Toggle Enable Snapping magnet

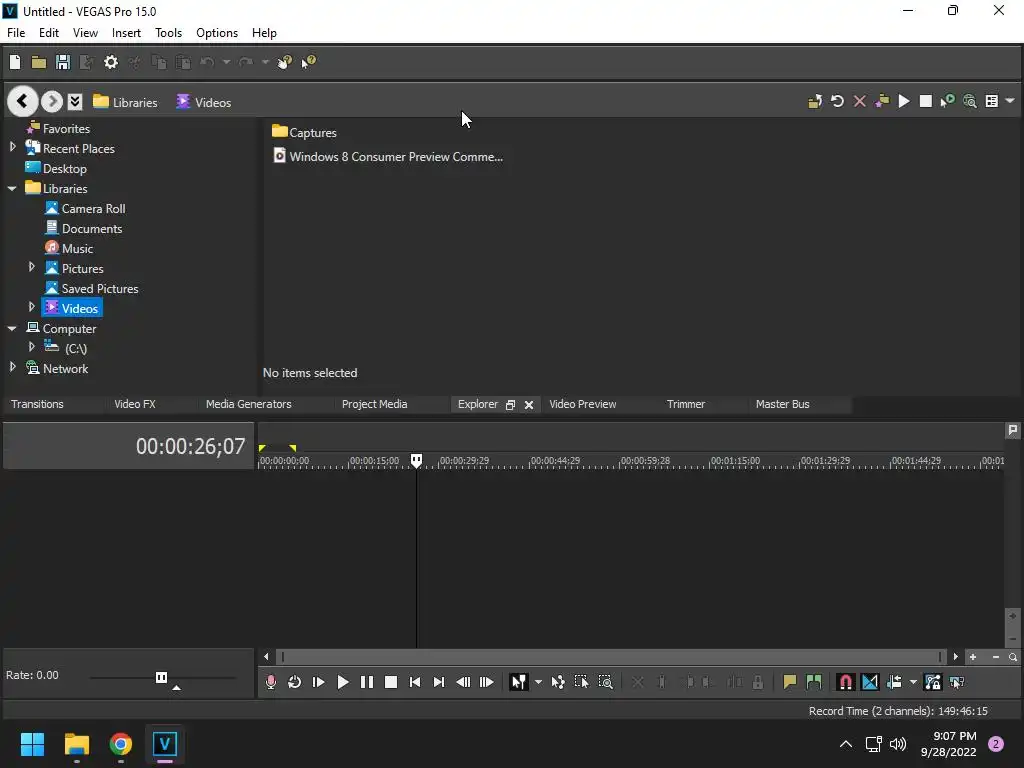[846, 682]
